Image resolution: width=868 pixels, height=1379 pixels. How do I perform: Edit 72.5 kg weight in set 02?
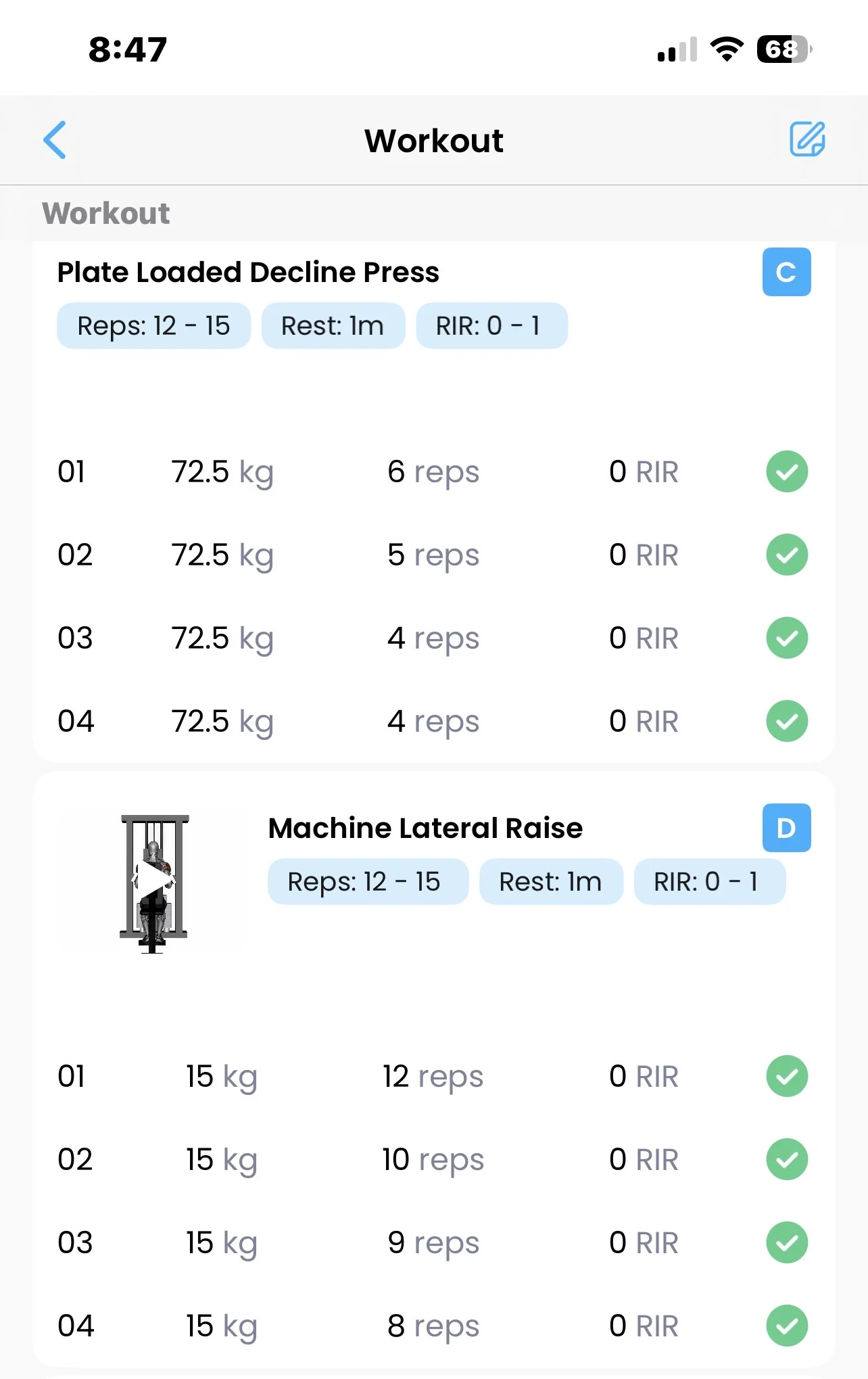pos(222,555)
